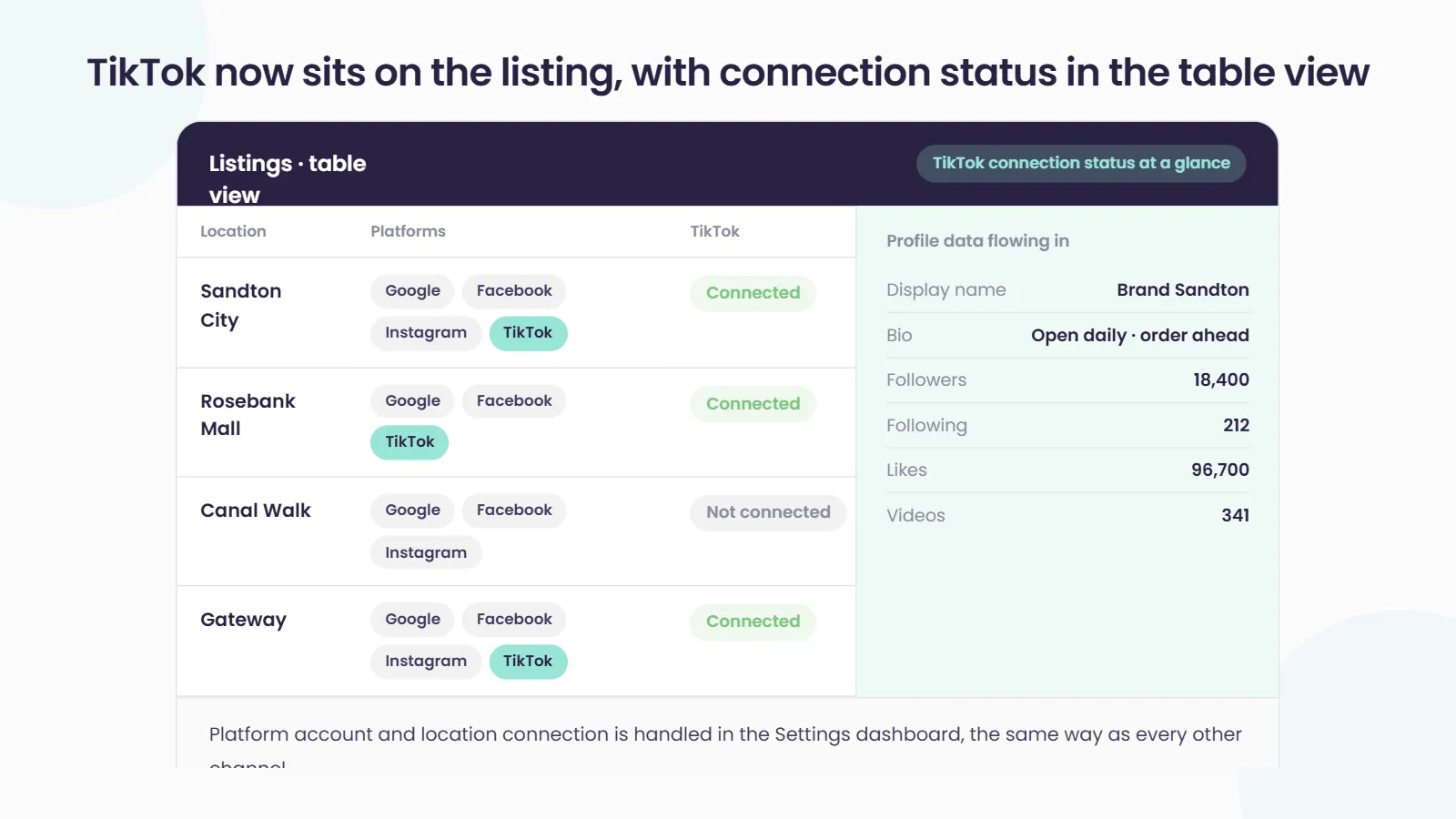This screenshot has height=819, width=1456.
Task: Select the TikTok chip for Rosebank Mall
Action: 409,442
